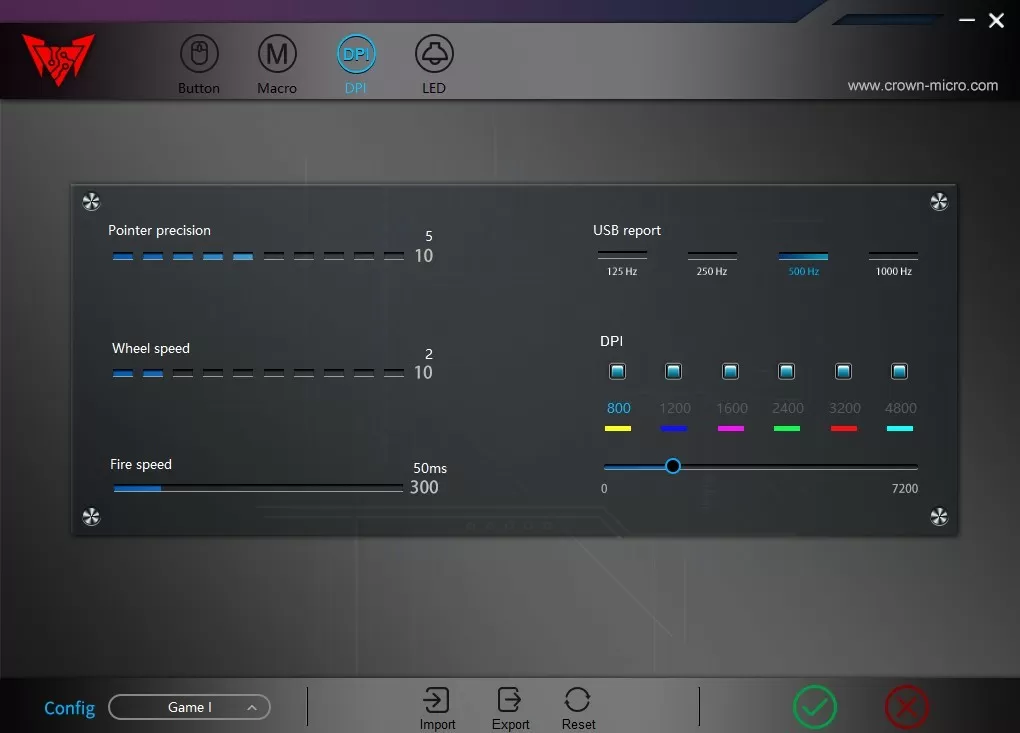
Task: Confirm changes with the green checkmark
Action: (814, 707)
